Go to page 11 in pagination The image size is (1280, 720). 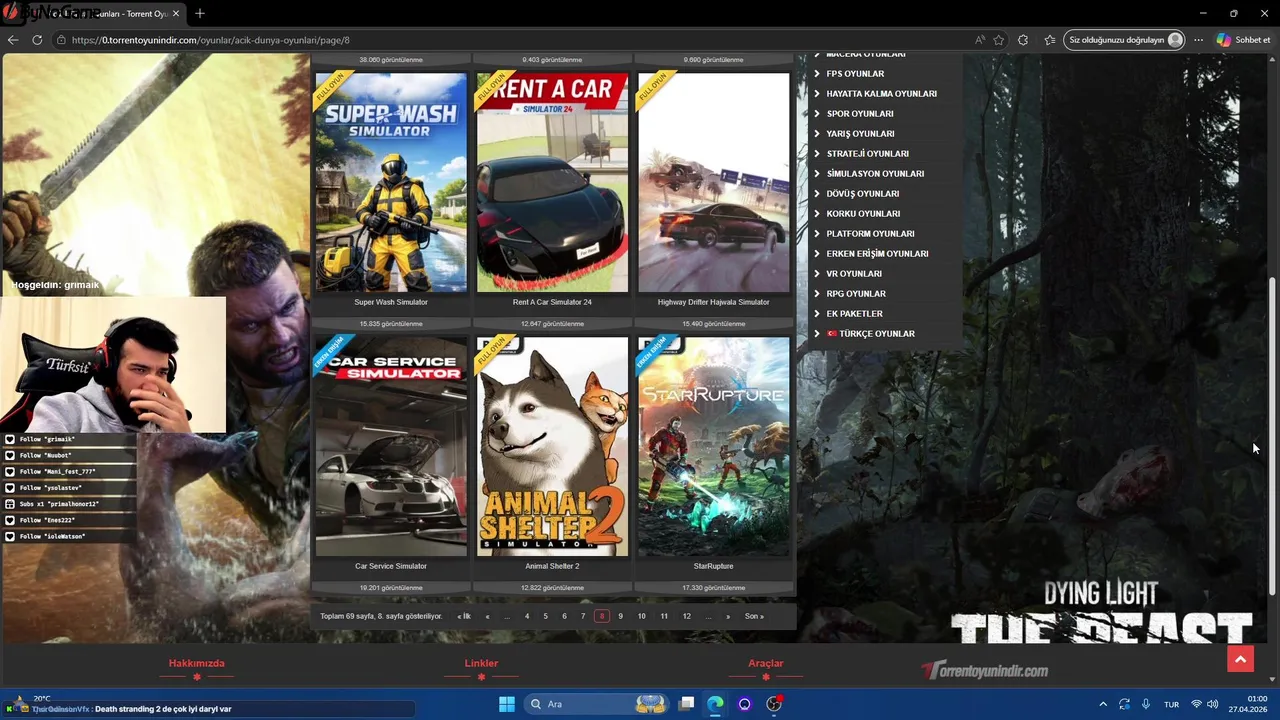click(664, 616)
